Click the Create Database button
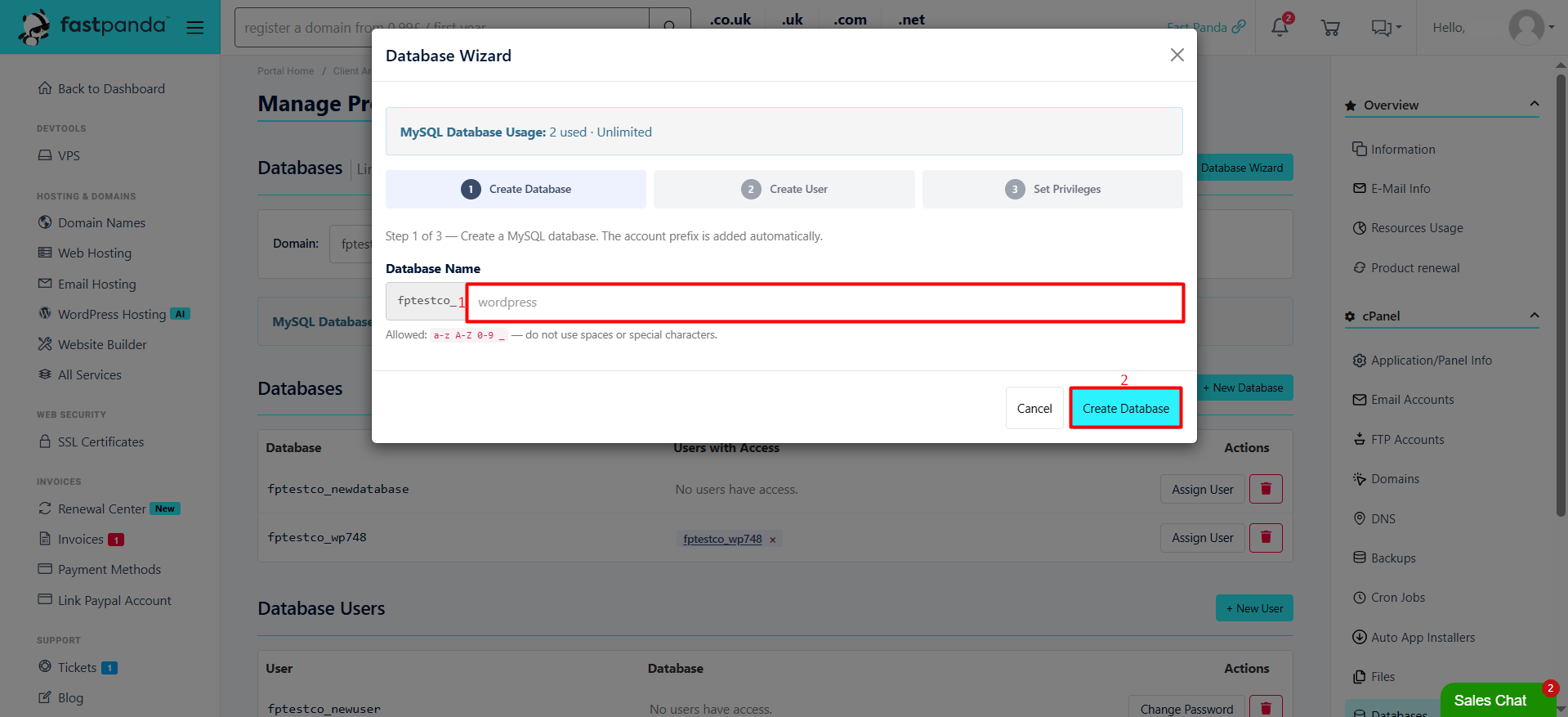Viewport: 1568px width, 717px height. 1125,408
